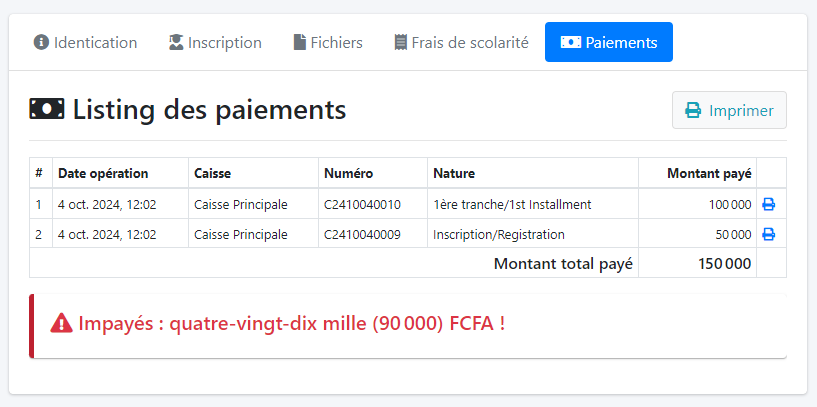Switch to the Inscription tab

215,42
